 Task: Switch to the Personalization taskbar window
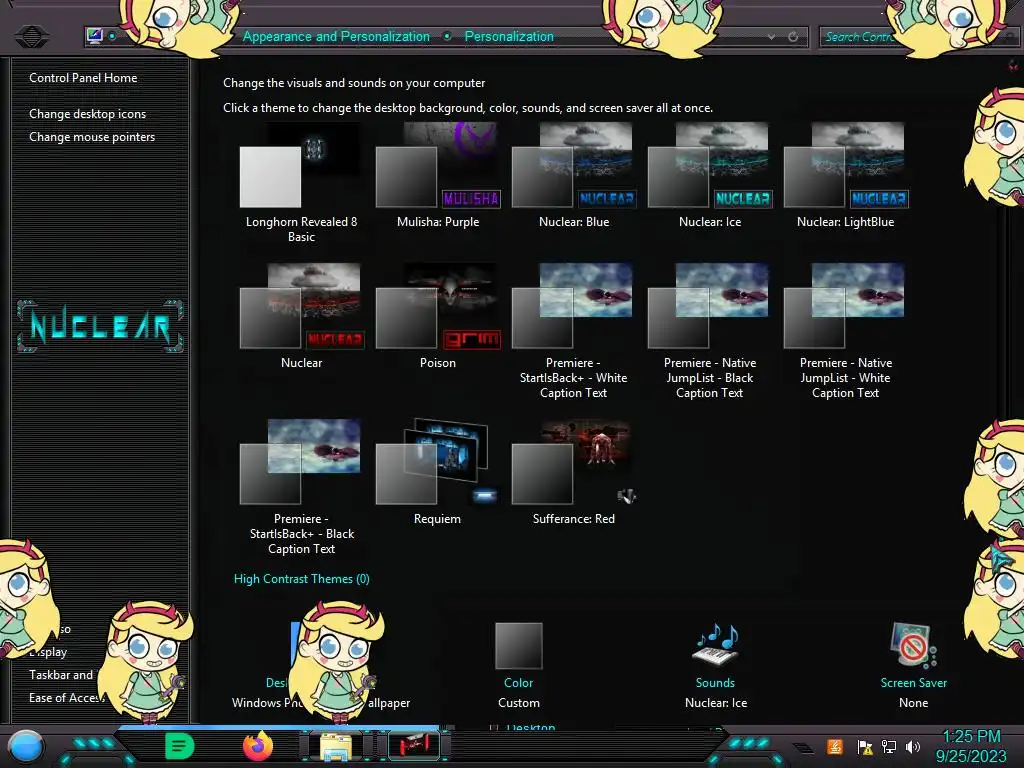coord(413,745)
